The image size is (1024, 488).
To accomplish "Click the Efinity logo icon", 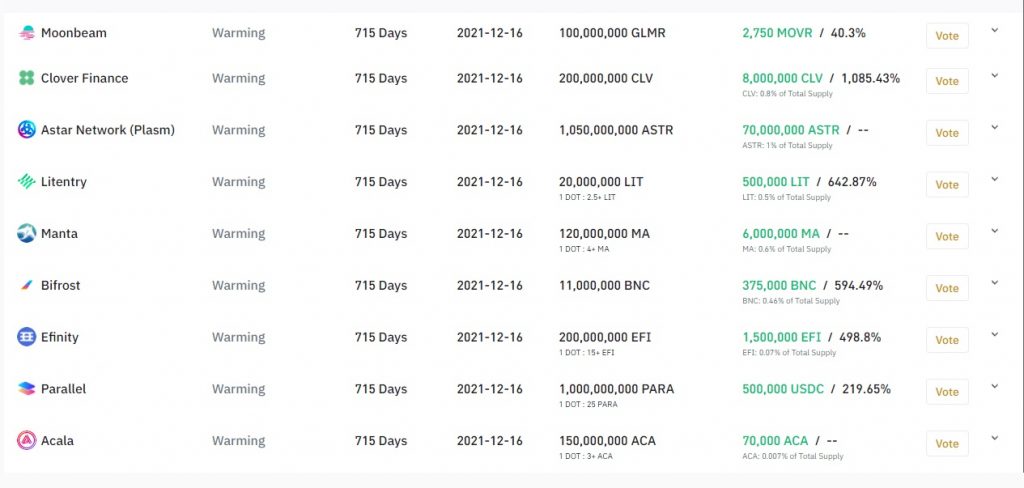I will pos(27,337).
